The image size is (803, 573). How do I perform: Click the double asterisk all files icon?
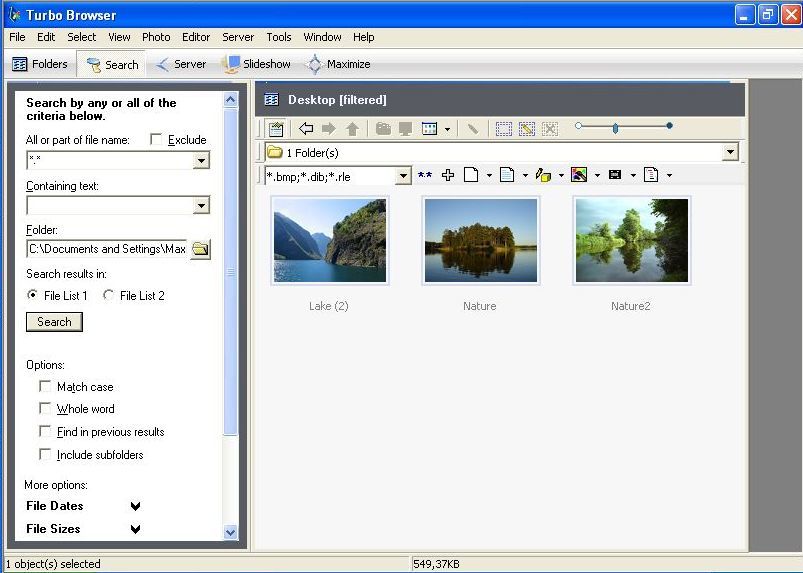425,175
